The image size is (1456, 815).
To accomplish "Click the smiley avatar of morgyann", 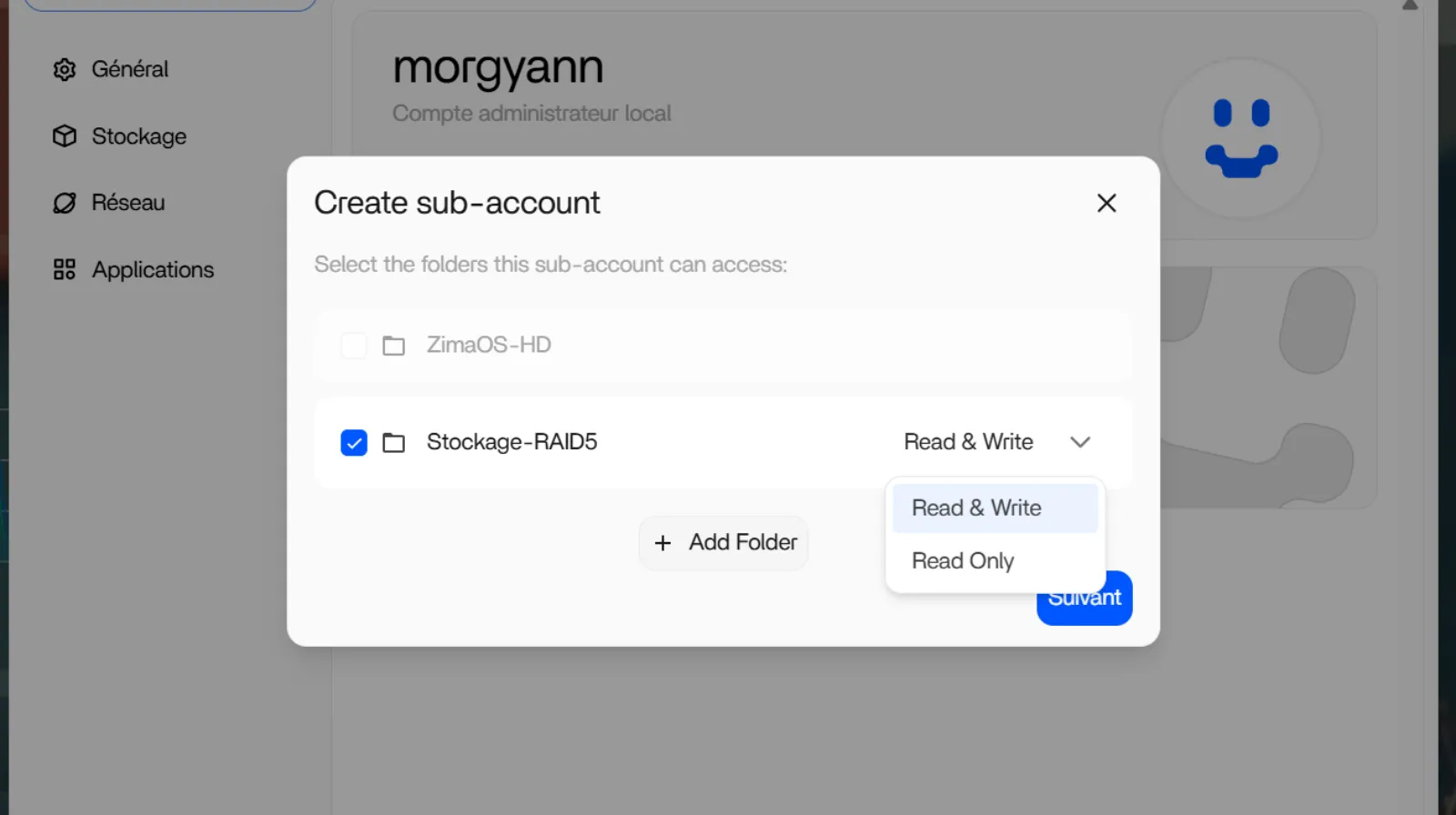I will [1240, 138].
